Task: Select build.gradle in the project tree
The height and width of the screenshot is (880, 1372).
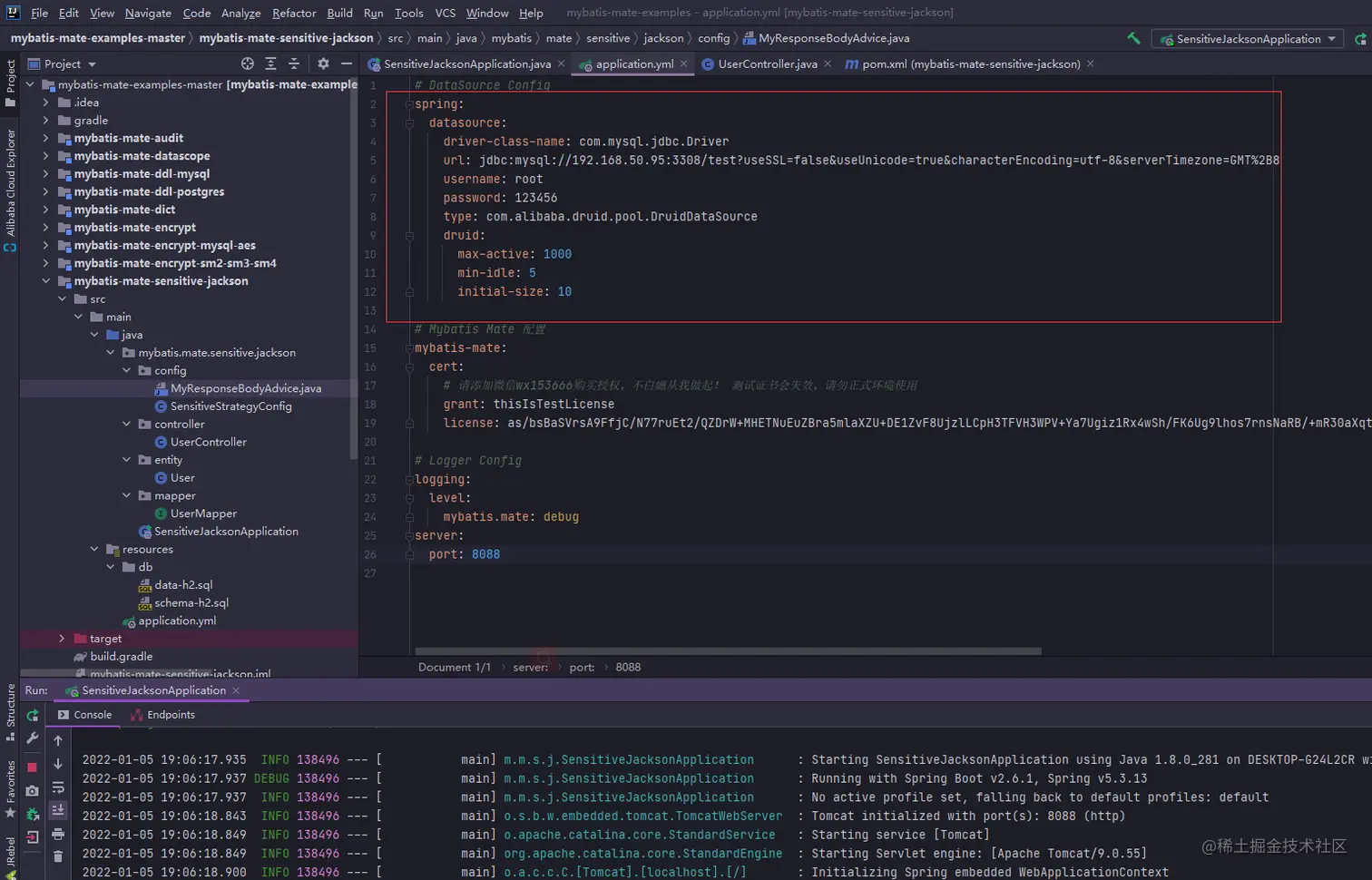Action: [x=121, y=657]
